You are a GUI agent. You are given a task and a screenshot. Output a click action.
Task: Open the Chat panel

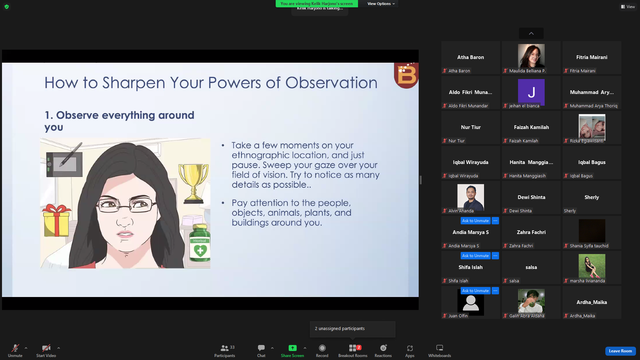click(261, 350)
